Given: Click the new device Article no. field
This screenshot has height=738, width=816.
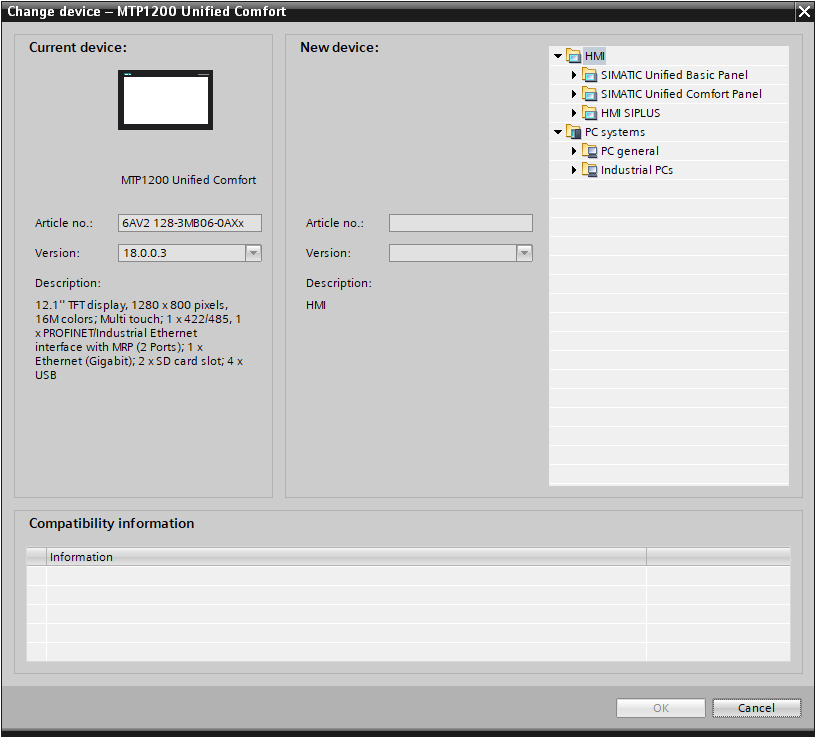Looking at the screenshot, I should (461, 223).
